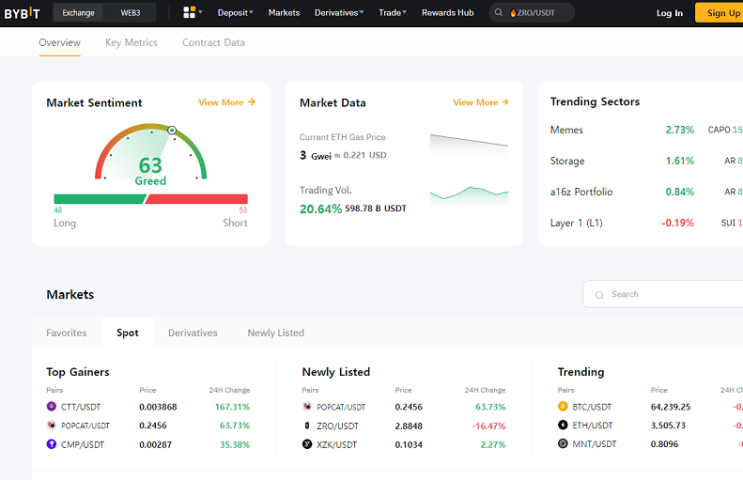Open the apps grid menu icon
This screenshot has height=480, width=743.
point(189,13)
